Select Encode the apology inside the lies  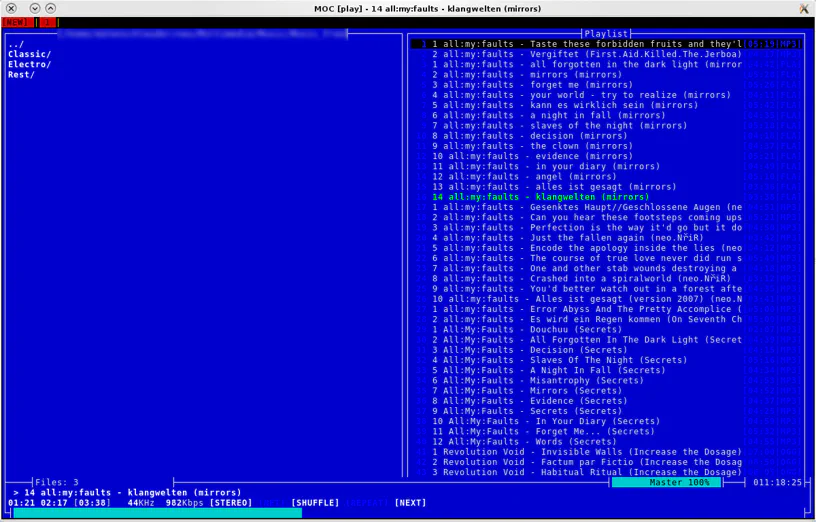606,248
